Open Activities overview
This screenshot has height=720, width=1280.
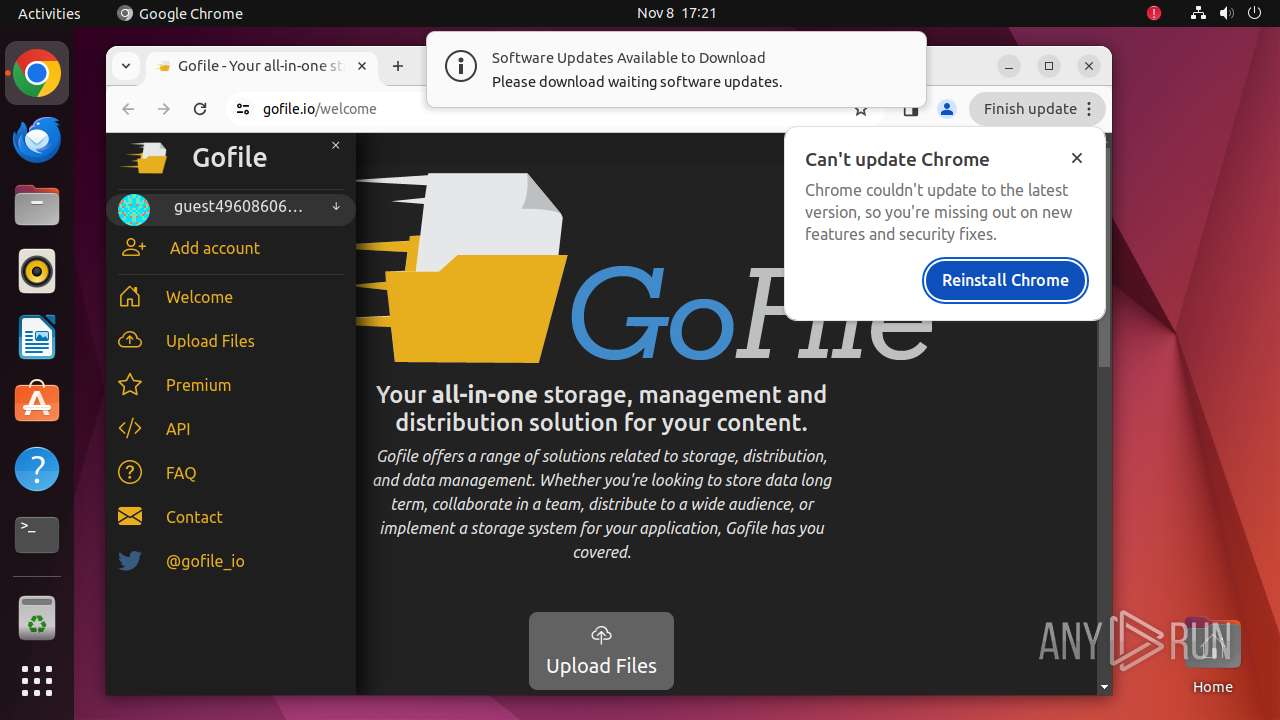[x=49, y=13]
